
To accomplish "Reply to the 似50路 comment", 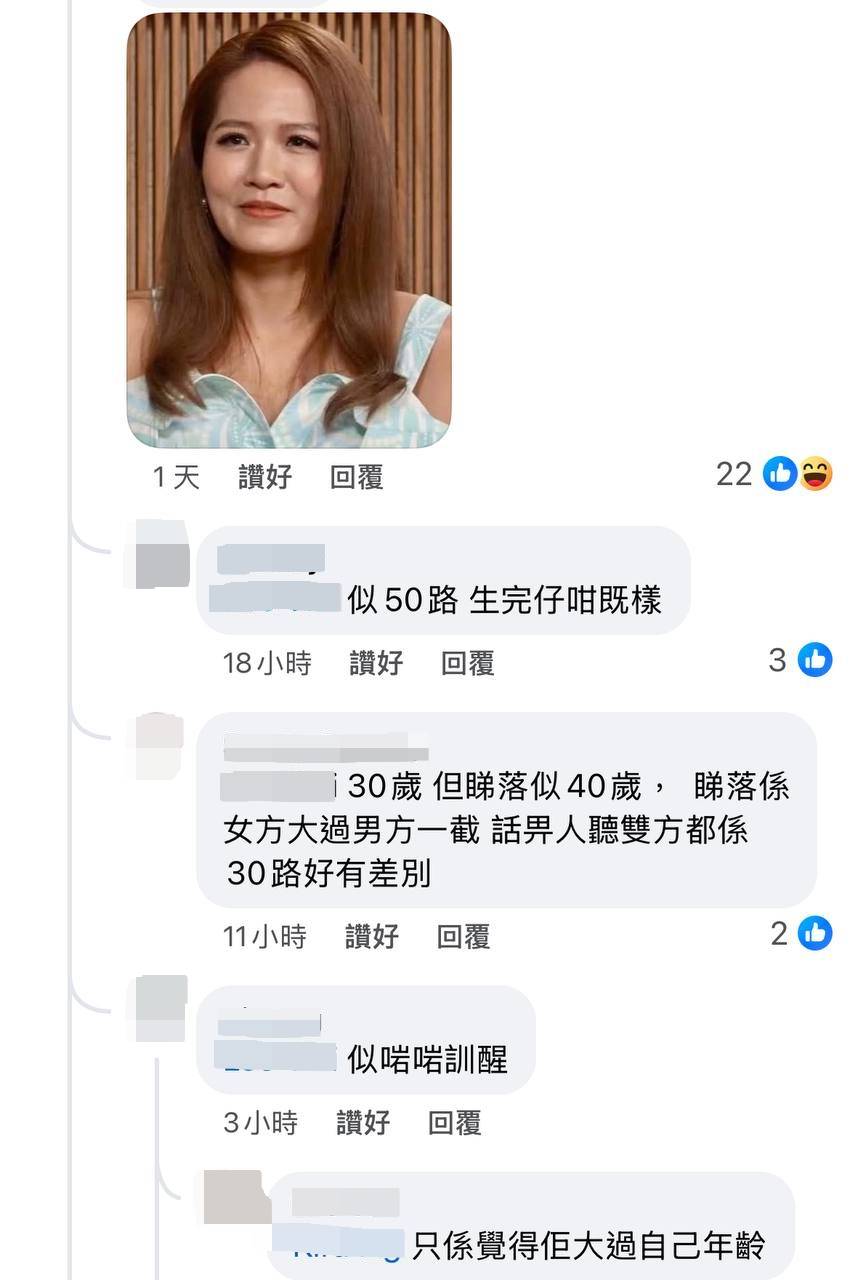I will 468,663.
